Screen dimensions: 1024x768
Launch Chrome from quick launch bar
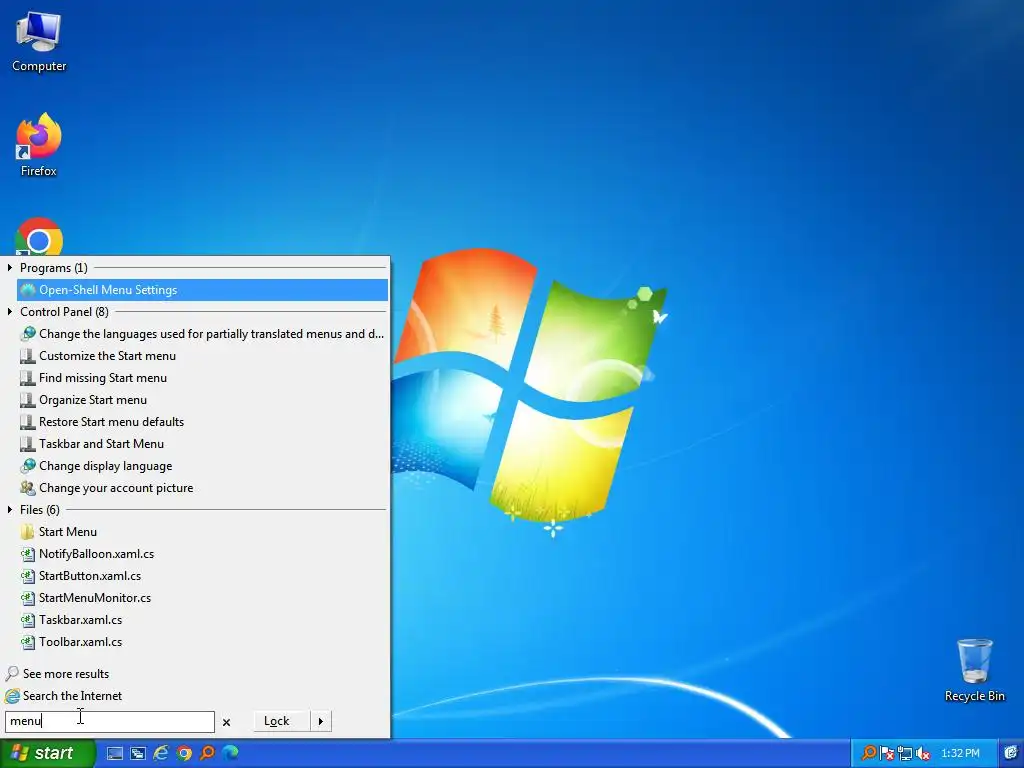tap(184, 754)
